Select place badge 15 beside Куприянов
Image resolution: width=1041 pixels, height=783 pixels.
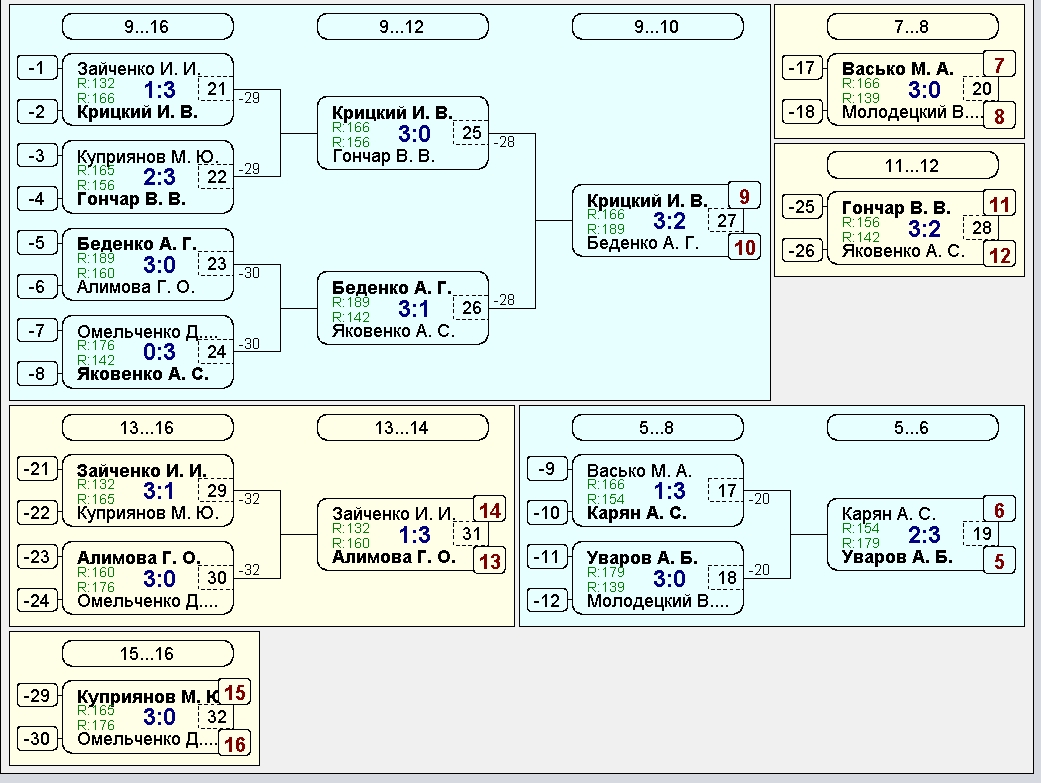point(234,693)
